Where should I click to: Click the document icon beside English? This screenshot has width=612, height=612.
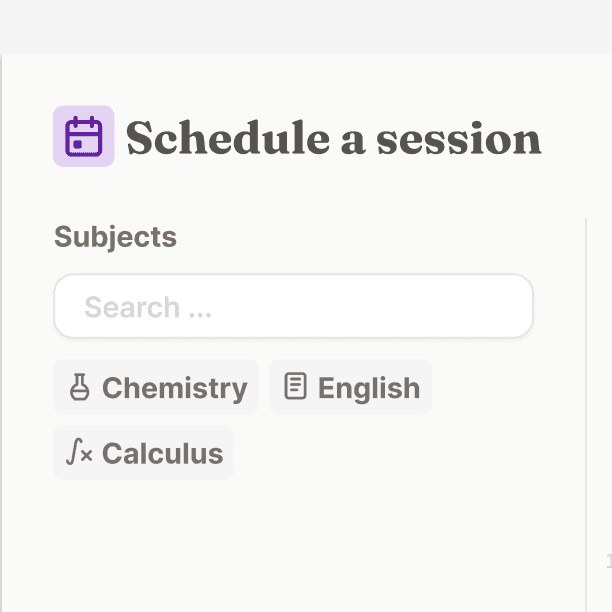[295, 386]
